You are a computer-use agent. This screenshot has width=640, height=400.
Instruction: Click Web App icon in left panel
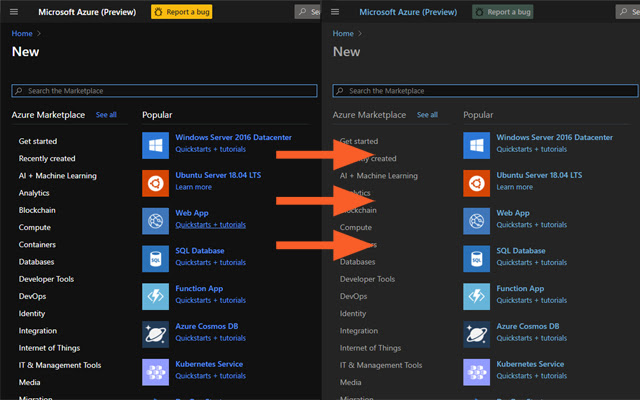pyautogui.click(x=156, y=221)
